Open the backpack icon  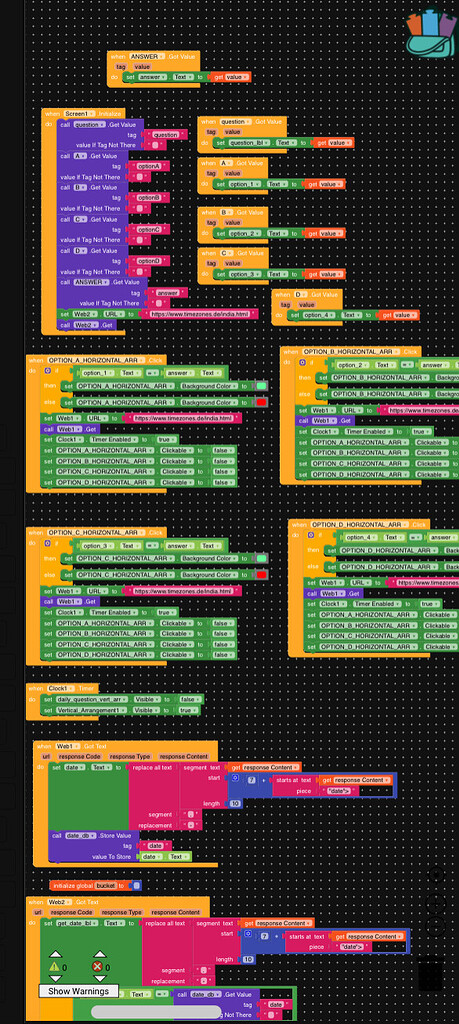tap(431, 33)
